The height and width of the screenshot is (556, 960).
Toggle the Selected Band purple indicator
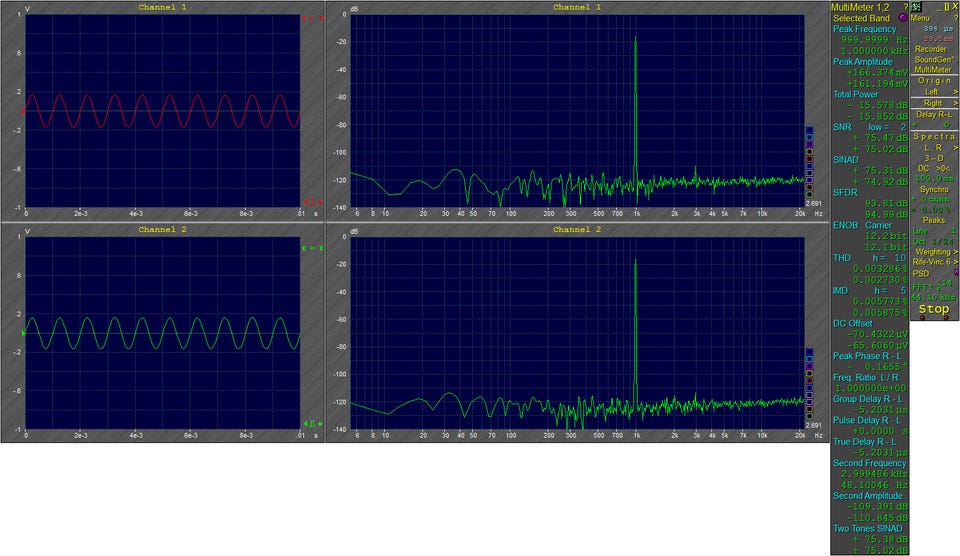pyautogui.click(x=902, y=18)
